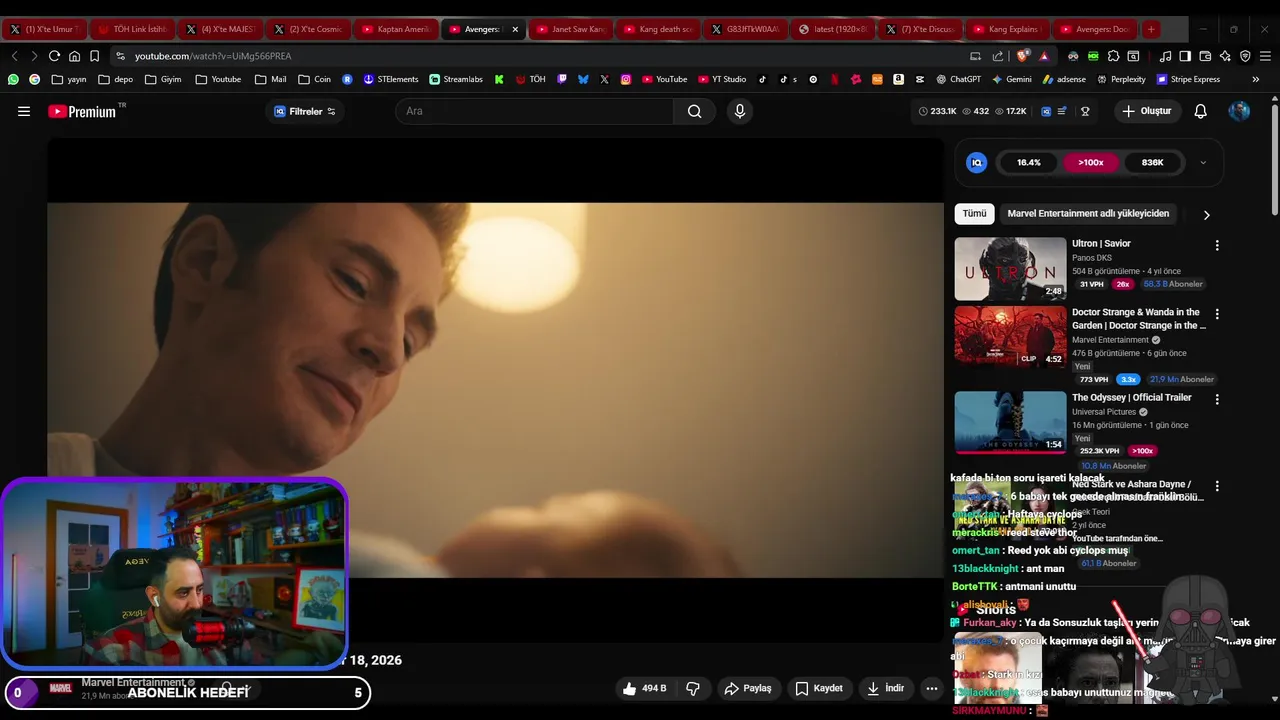Open ChatGPT bookmark
This screenshot has width=1280, height=720.
point(958,79)
